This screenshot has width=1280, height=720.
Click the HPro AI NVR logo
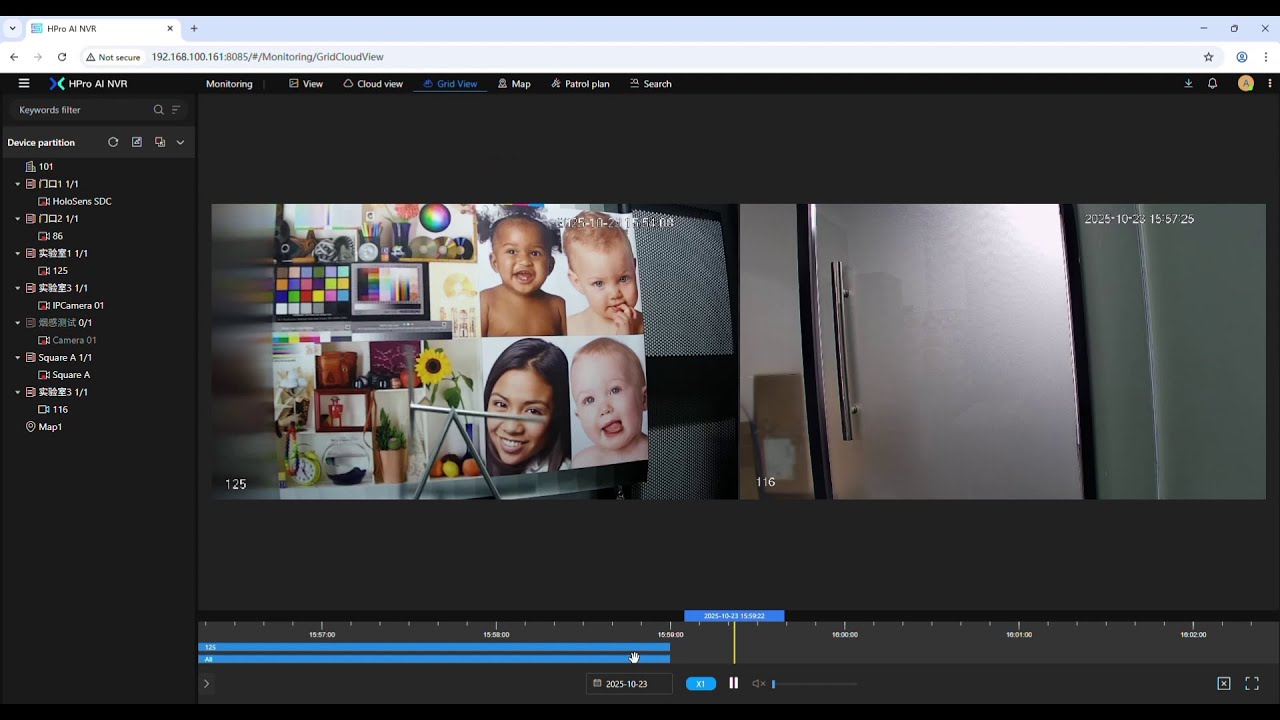tap(88, 84)
